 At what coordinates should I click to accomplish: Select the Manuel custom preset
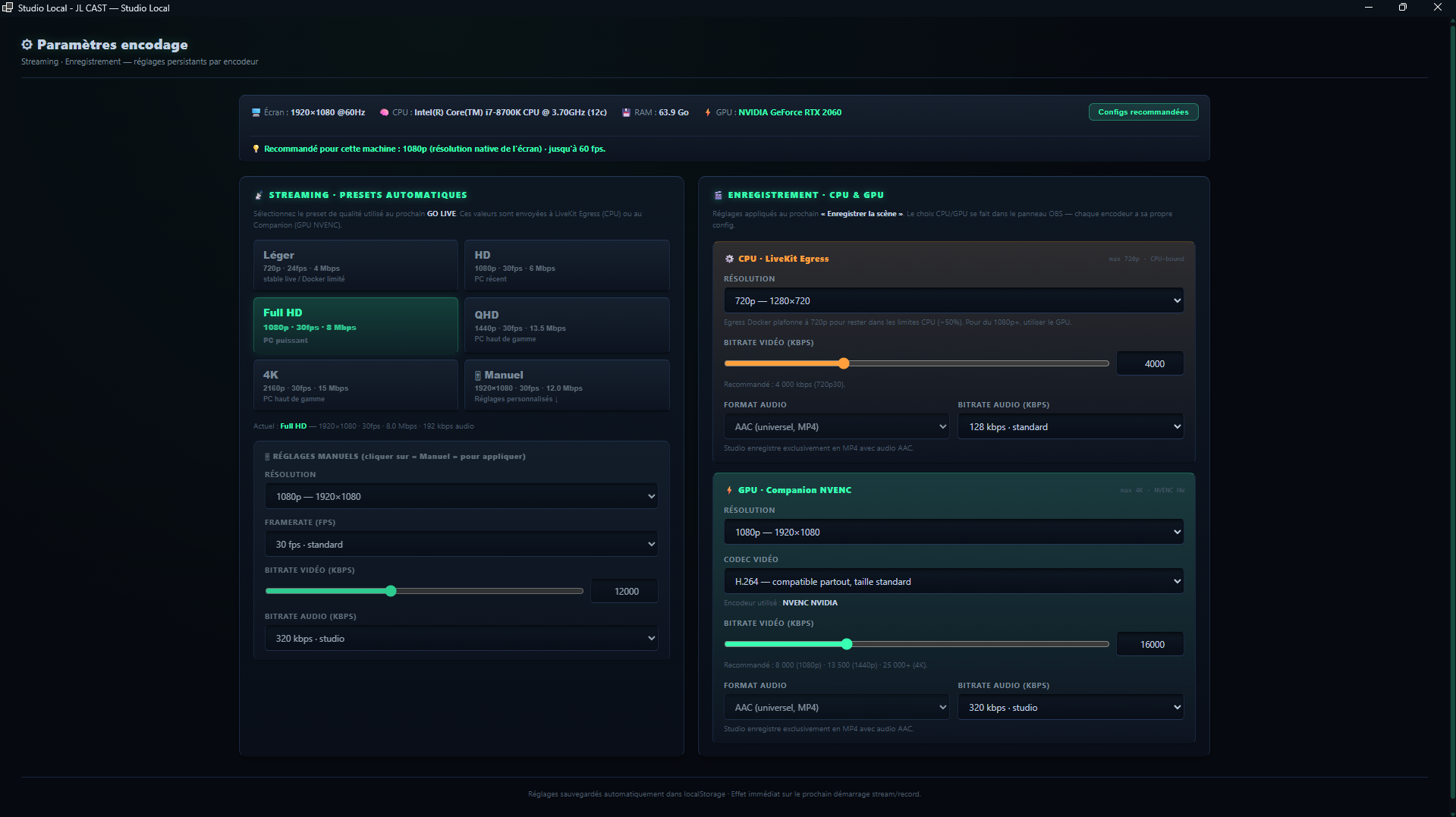pos(566,385)
